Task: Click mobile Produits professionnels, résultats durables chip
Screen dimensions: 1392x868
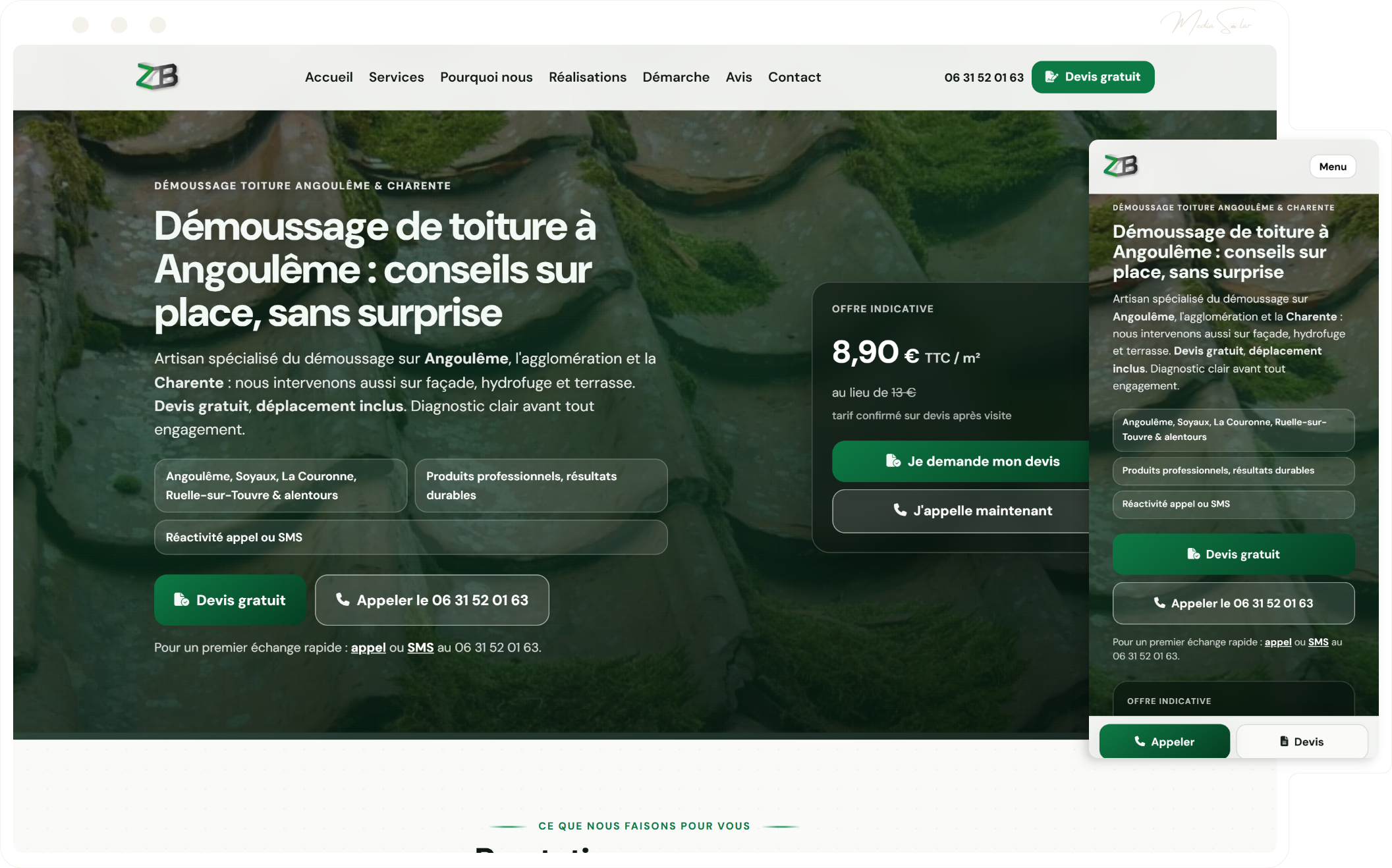Action: point(1233,471)
